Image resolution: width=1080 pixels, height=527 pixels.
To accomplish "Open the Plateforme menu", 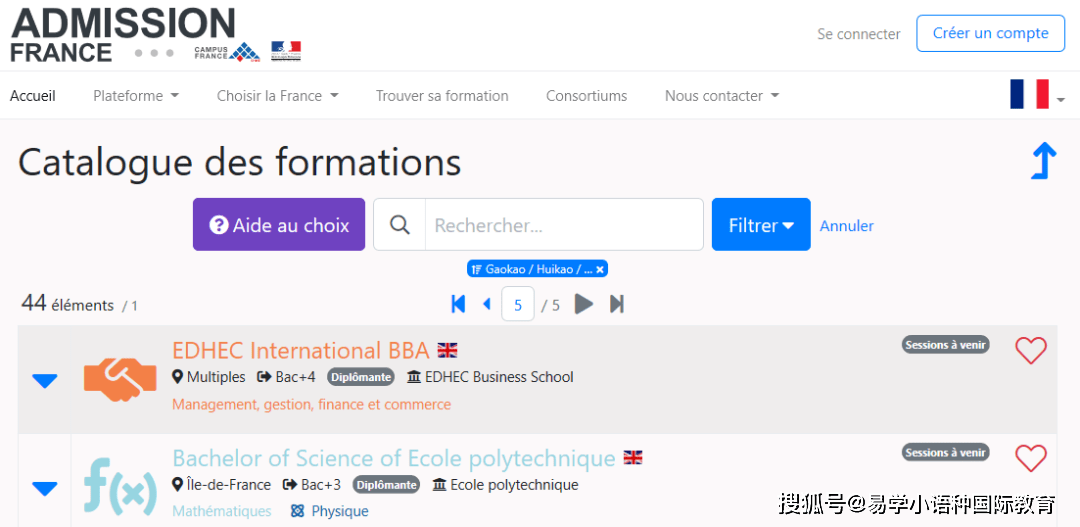I will coord(135,96).
